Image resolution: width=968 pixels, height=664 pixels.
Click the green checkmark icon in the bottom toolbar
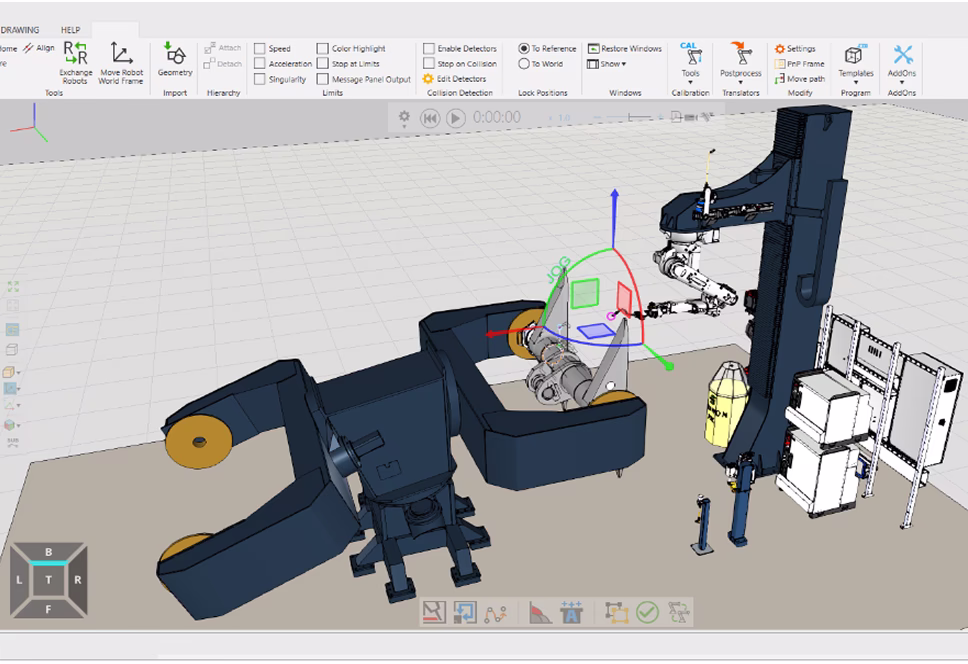coord(647,612)
